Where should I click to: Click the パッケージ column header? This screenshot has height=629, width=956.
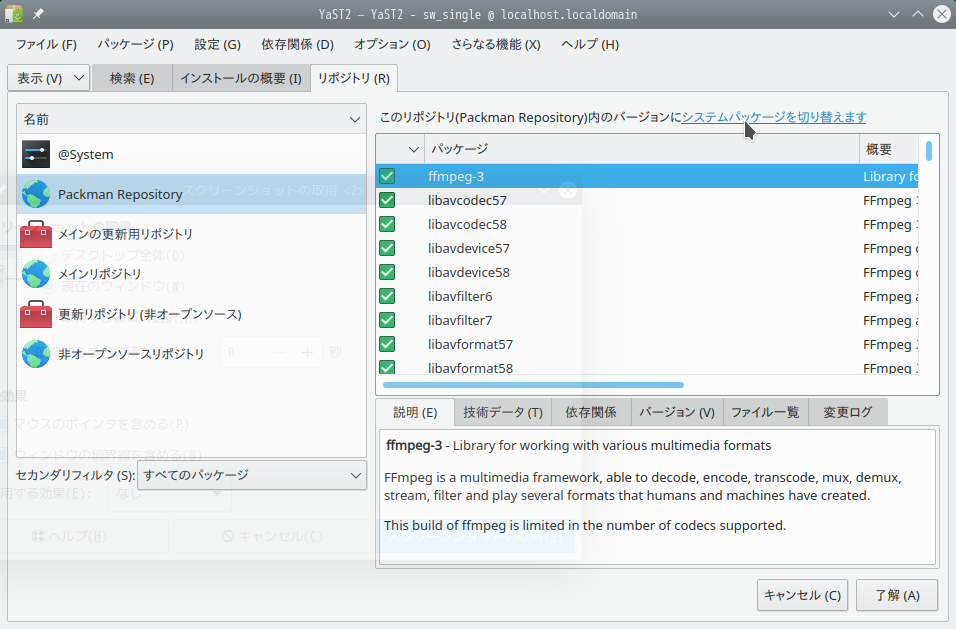(x=642, y=149)
